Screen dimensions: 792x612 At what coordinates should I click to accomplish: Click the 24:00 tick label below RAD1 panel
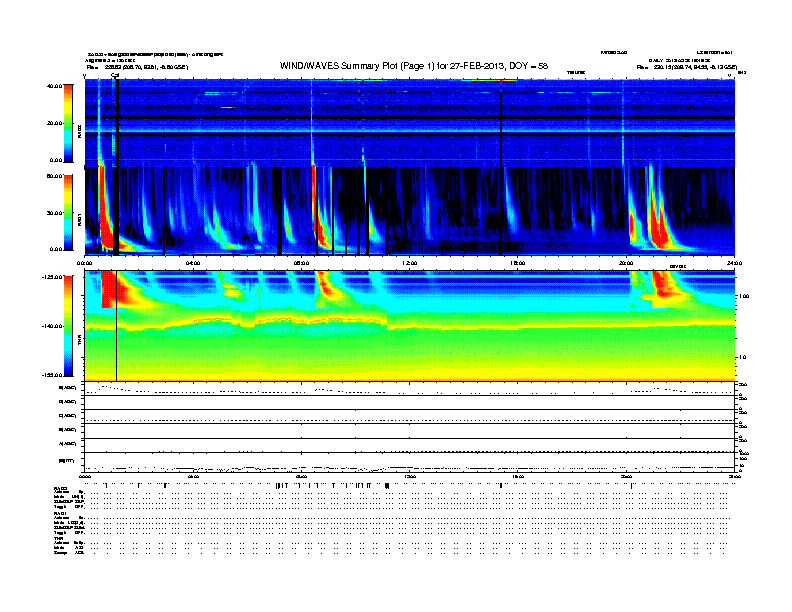(734, 263)
